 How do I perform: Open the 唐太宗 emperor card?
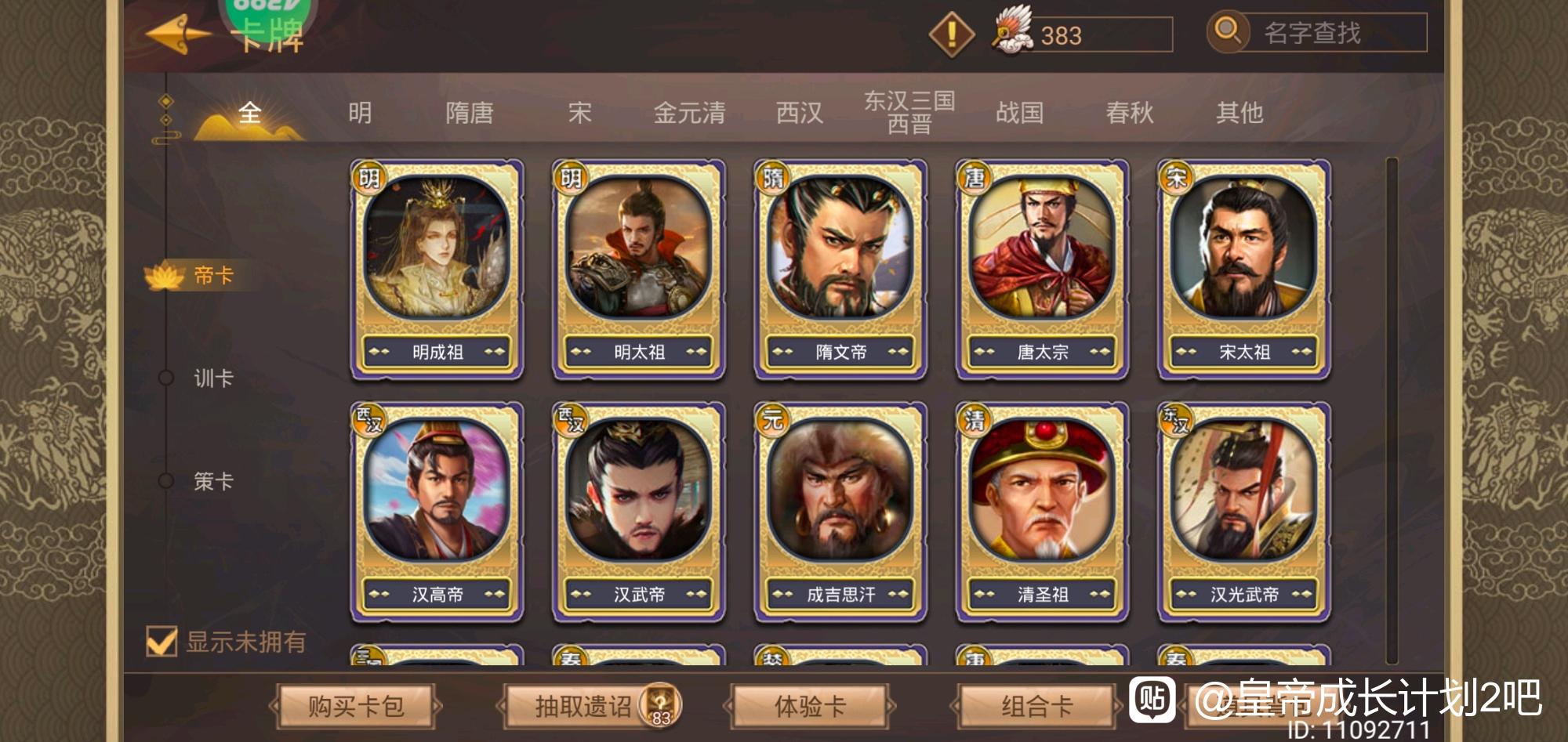pos(1042,270)
